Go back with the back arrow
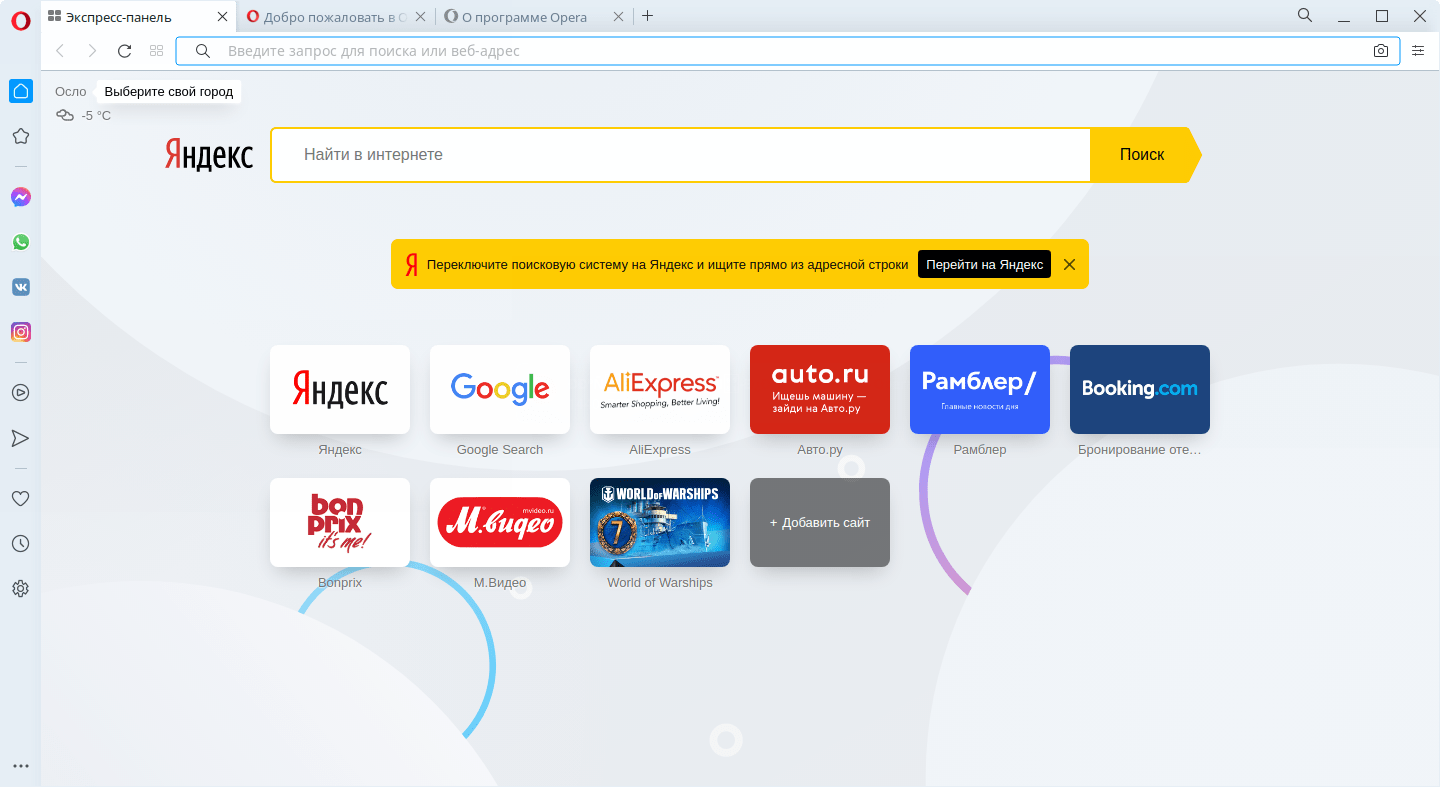 tap(60, 51)
